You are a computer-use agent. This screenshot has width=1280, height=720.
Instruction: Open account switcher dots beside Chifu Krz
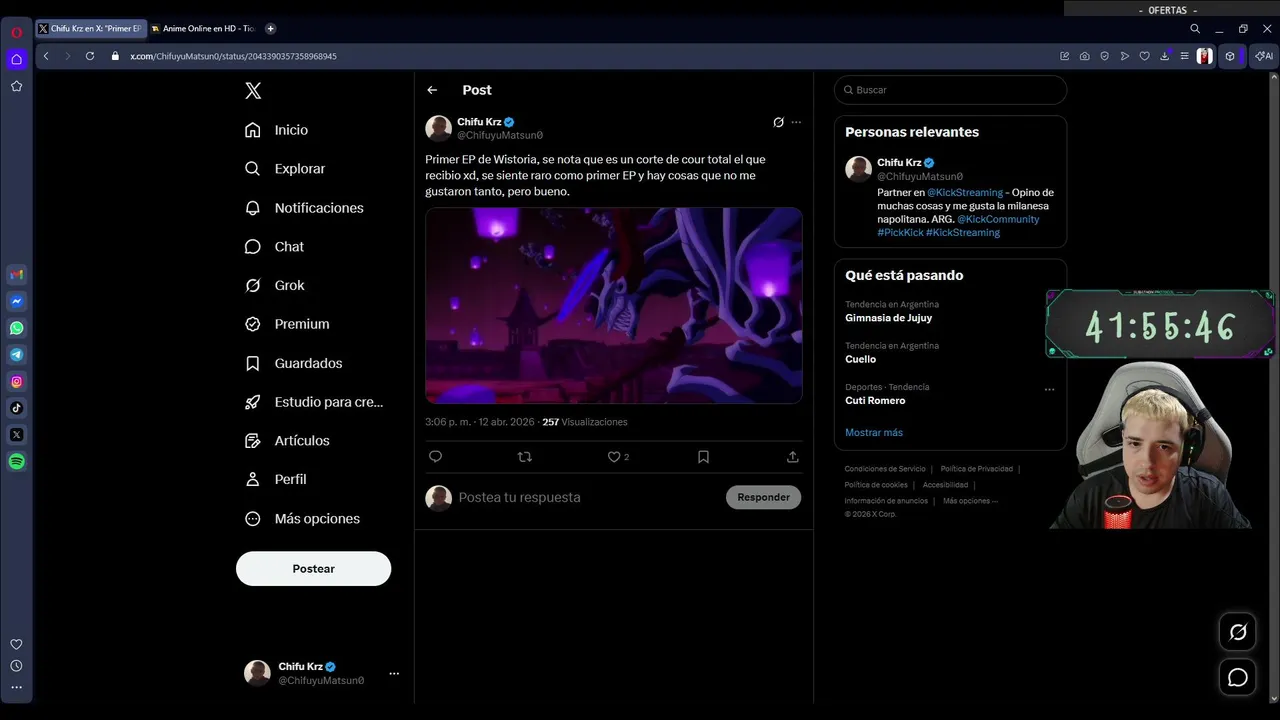(394, 673)
